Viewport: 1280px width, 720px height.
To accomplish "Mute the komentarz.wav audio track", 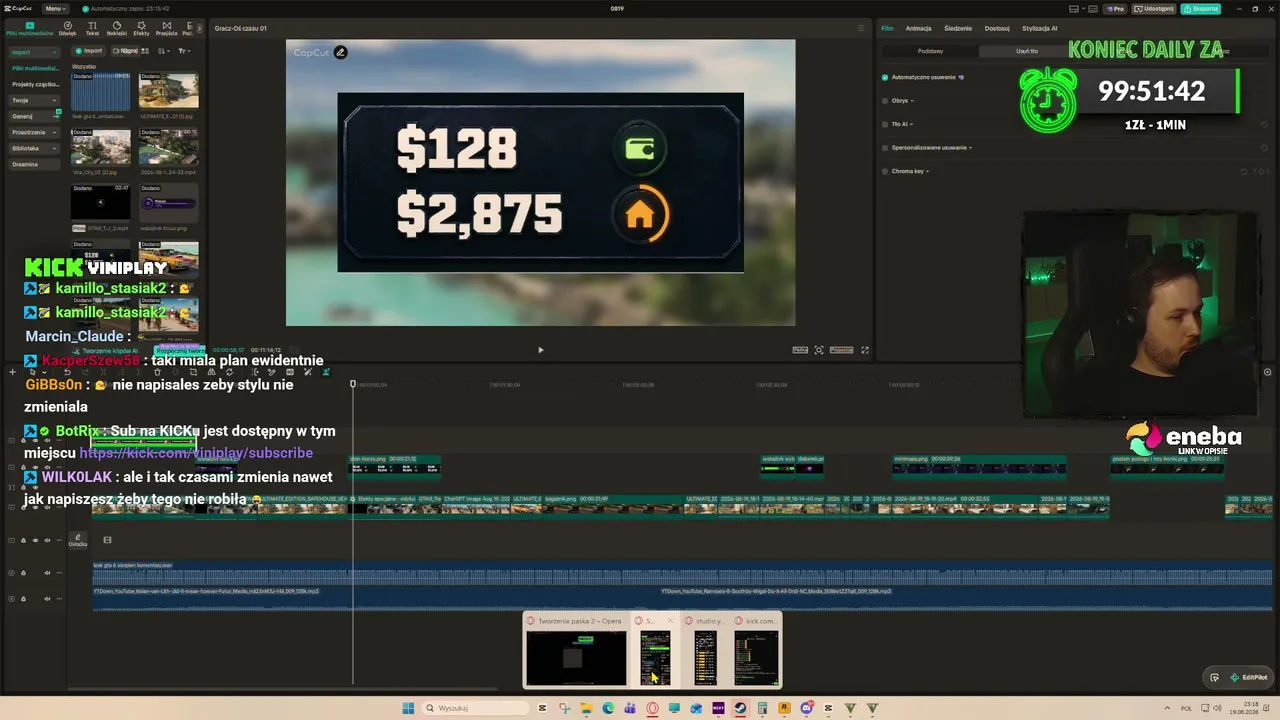I will (48, 573).
